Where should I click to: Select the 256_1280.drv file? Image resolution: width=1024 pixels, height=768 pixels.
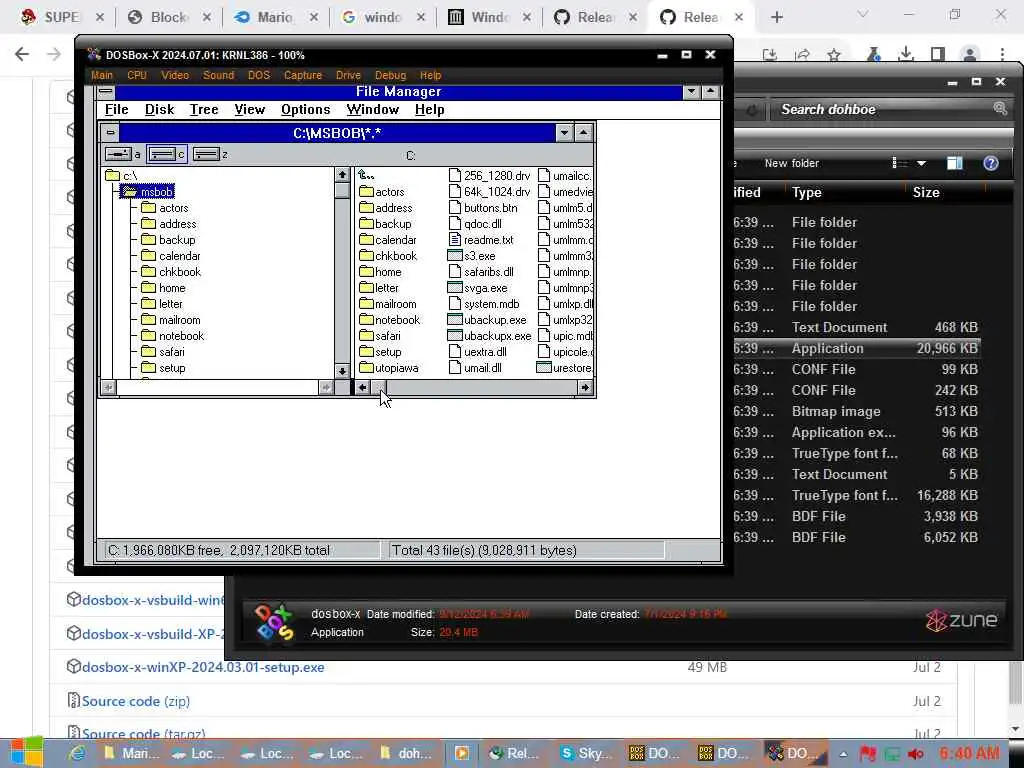point(490,176)
